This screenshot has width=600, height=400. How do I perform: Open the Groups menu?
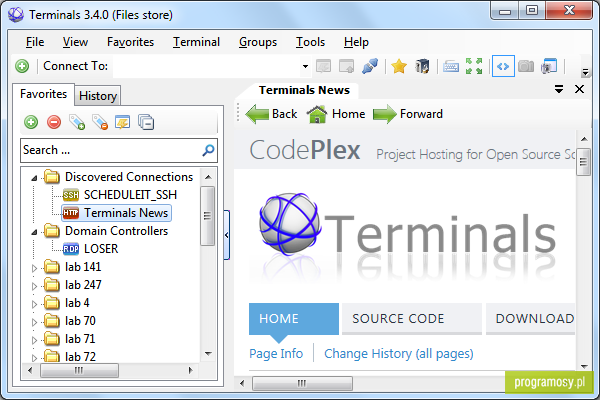[x=258, y=42]
